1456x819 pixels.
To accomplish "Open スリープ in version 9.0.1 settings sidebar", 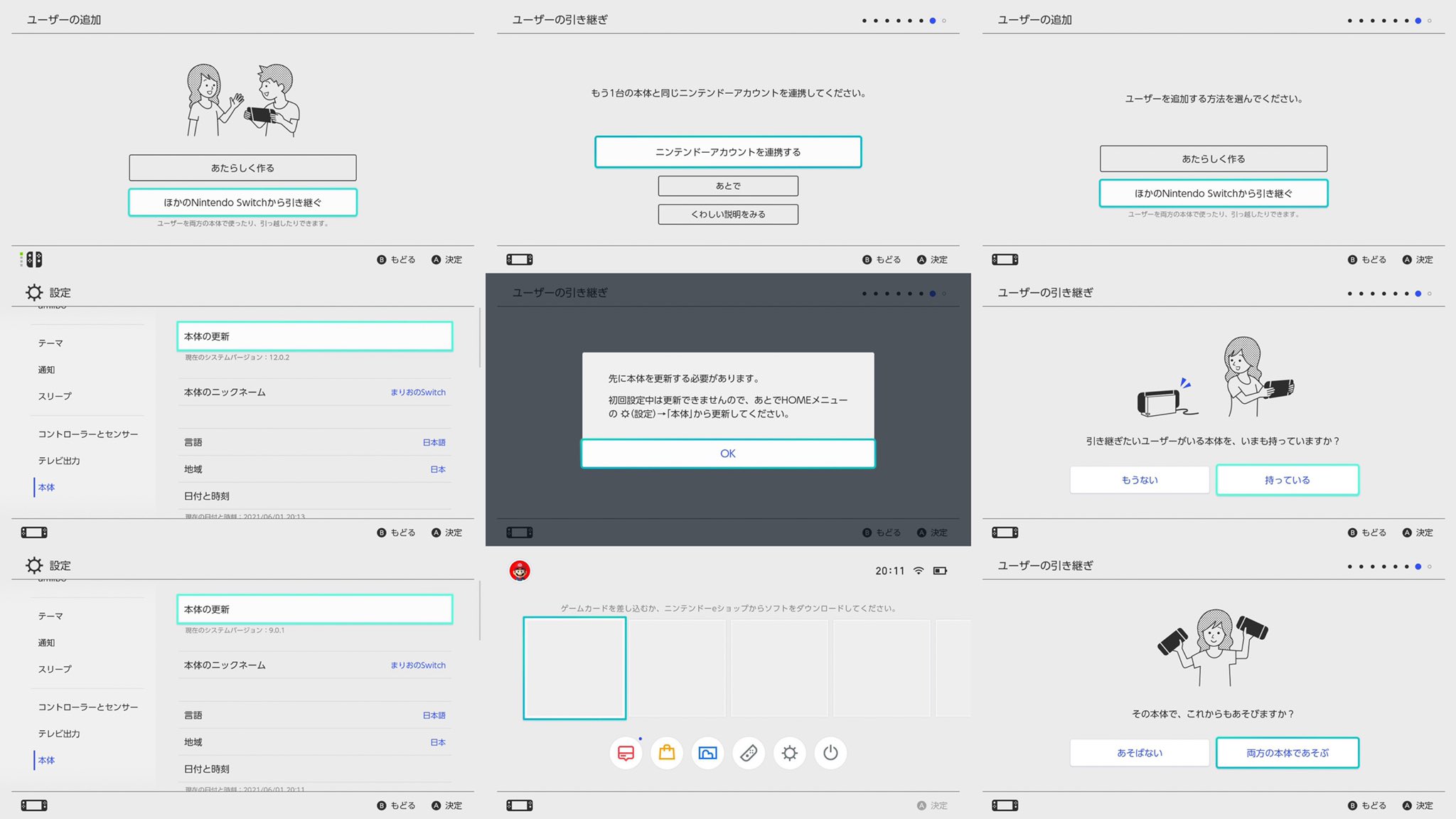I will 55,669.
